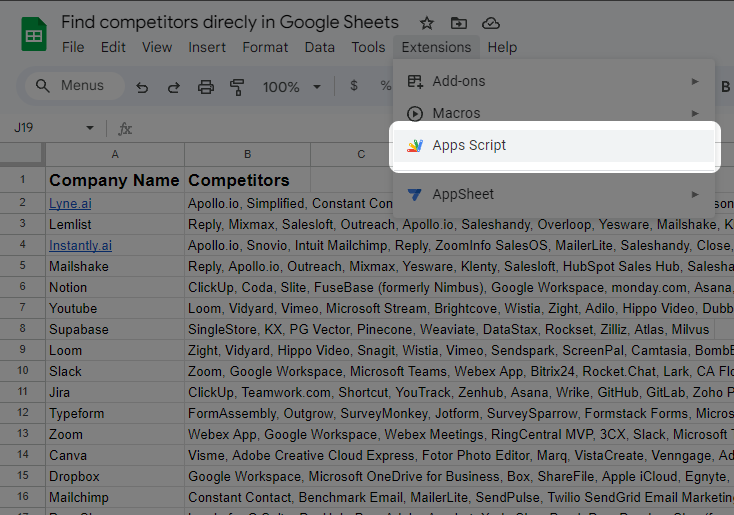Select the Supabase cell

115,330
